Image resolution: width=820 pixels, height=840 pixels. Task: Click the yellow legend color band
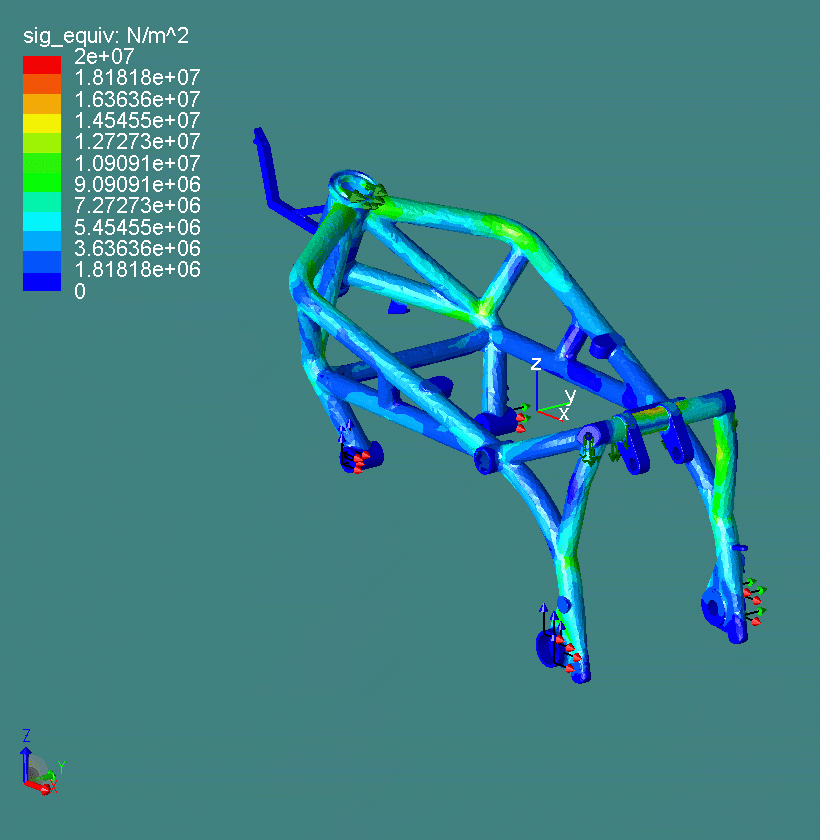pyautogui.click(x=42, y=123)
